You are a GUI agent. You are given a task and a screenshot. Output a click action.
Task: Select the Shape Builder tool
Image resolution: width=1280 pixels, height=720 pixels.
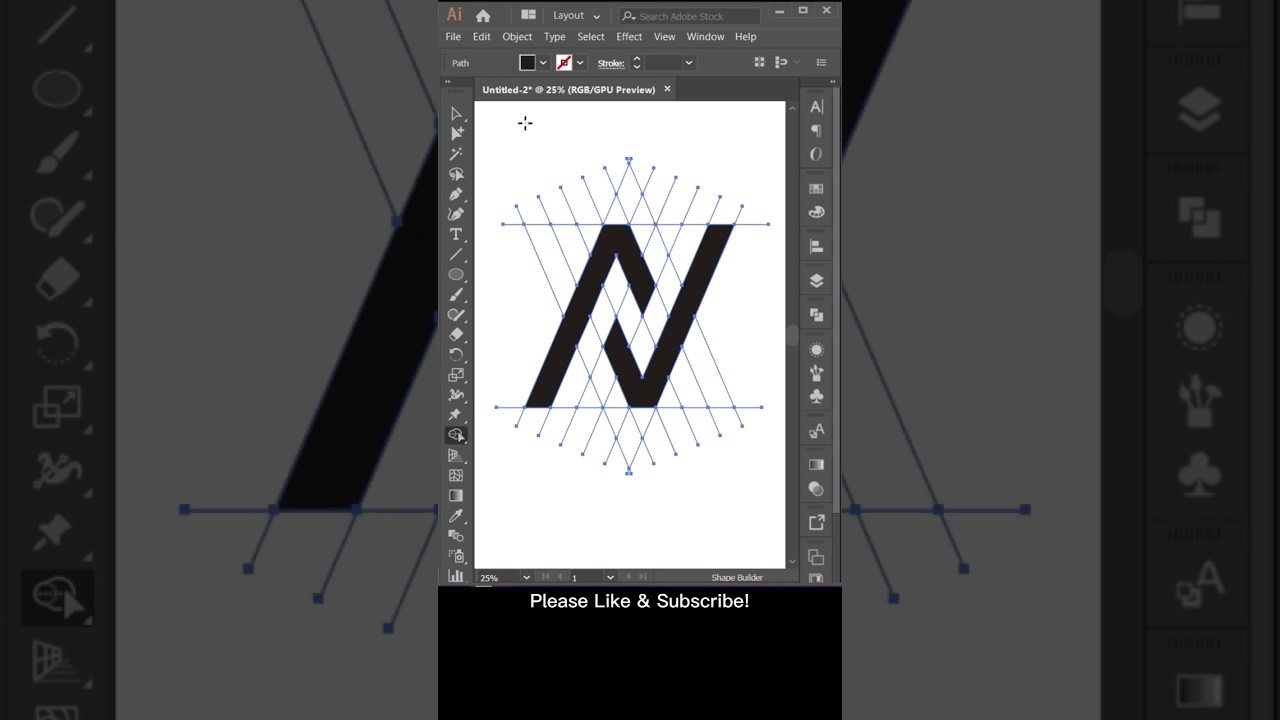tap(456, 435)
